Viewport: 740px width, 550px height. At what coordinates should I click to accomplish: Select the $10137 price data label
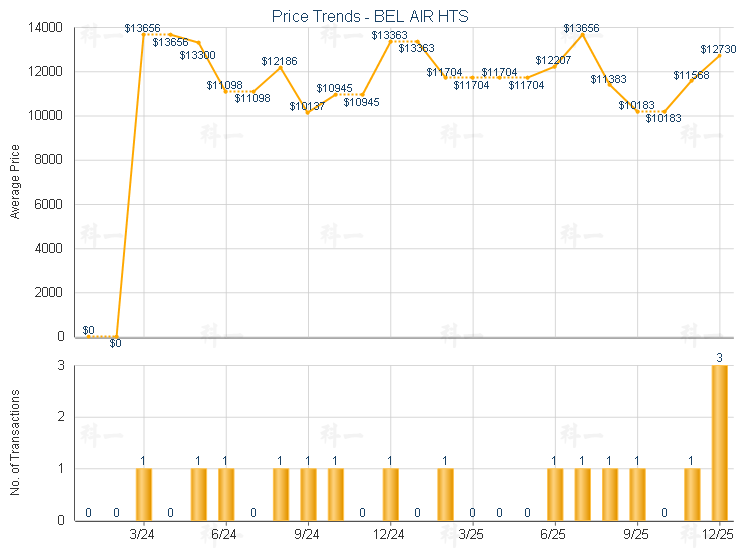coord(307,106)
